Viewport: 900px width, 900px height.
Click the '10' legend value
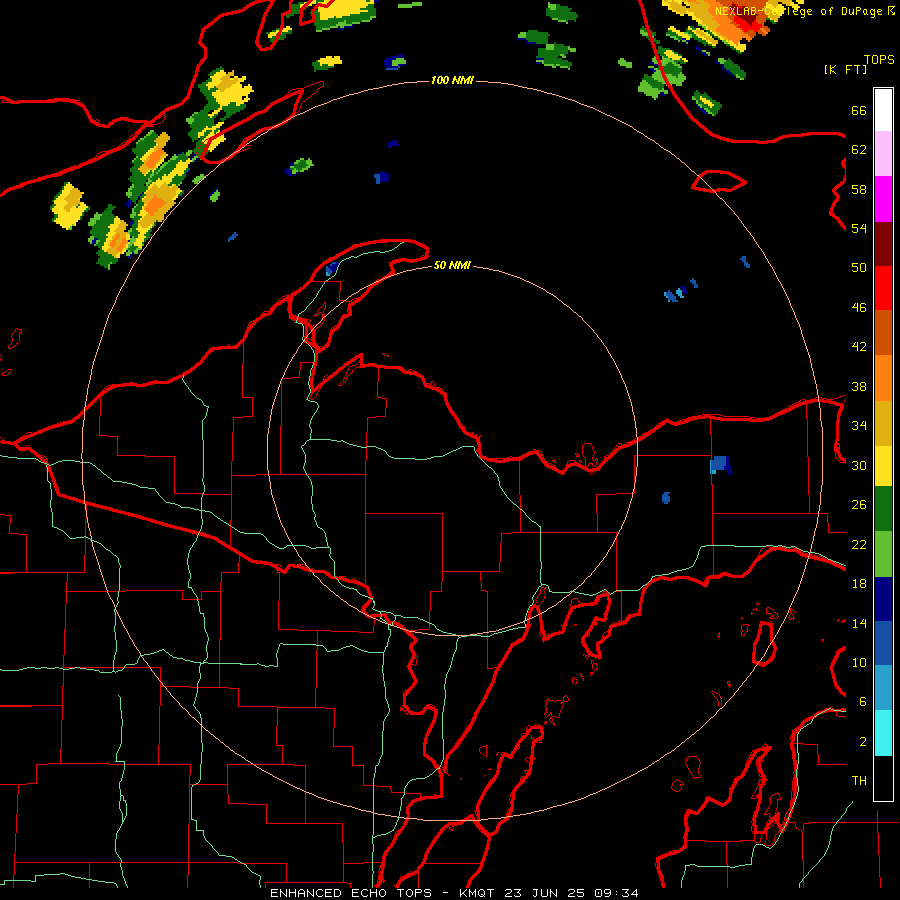point(859,662)
